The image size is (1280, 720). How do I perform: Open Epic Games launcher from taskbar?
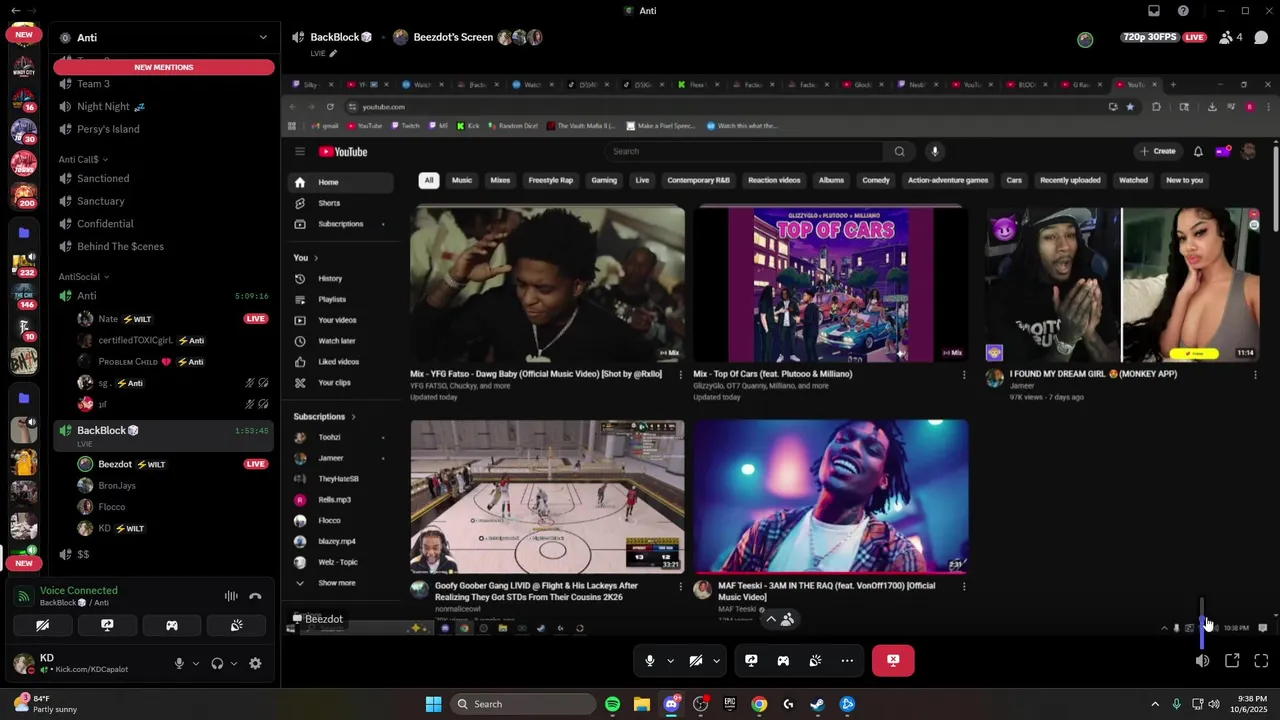(729, 704)
